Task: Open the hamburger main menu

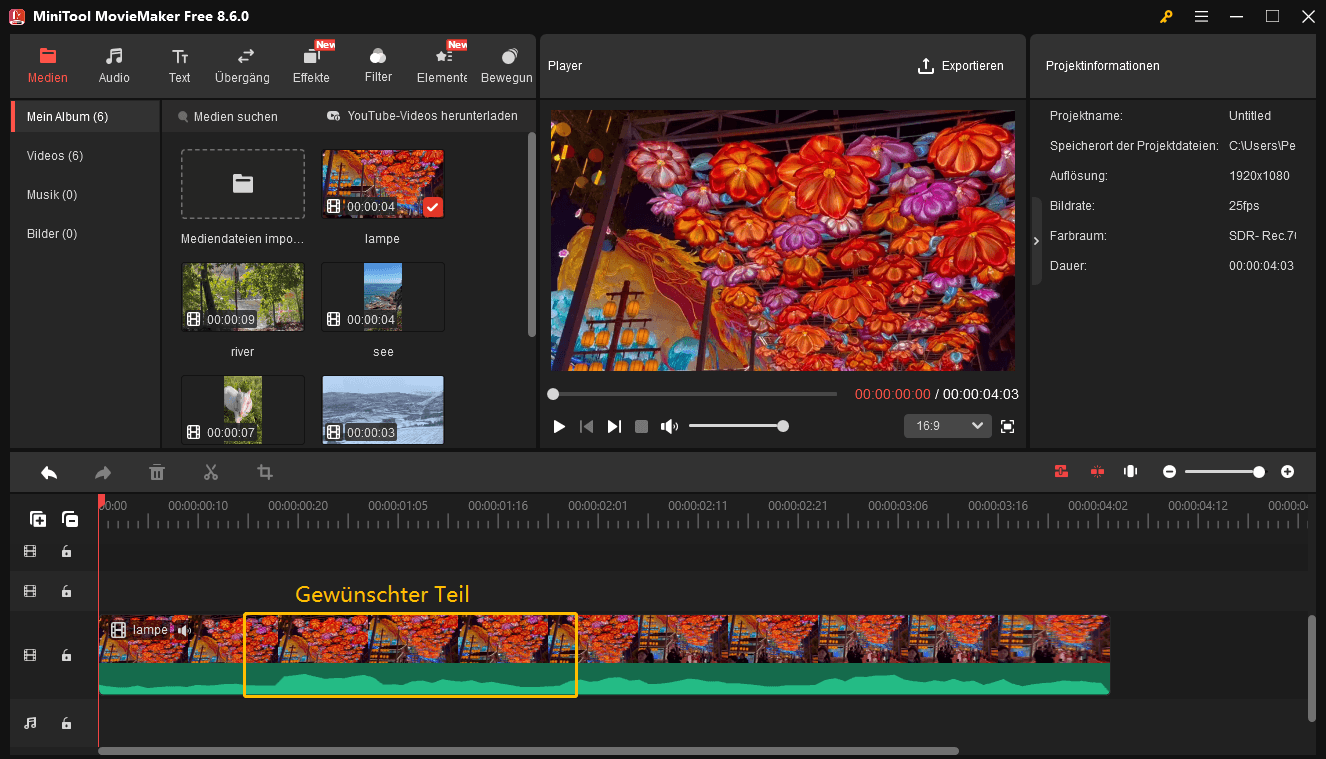Action: point(1201,16)
